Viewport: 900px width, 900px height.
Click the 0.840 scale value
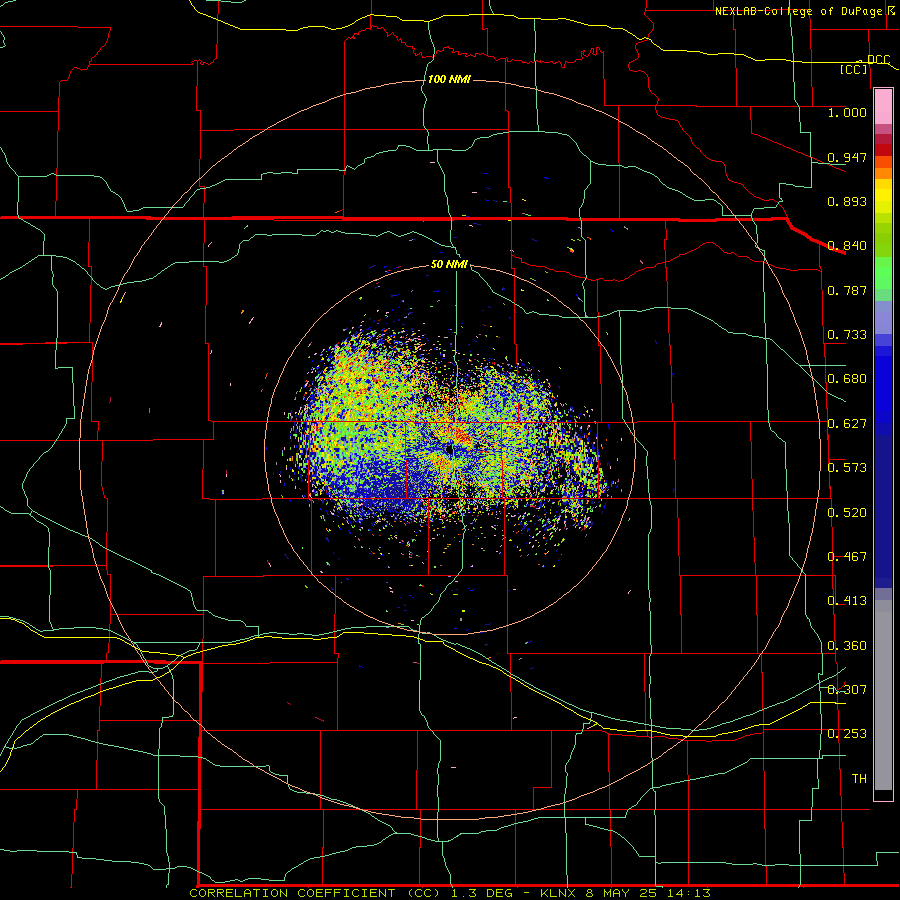pos(847,246)
